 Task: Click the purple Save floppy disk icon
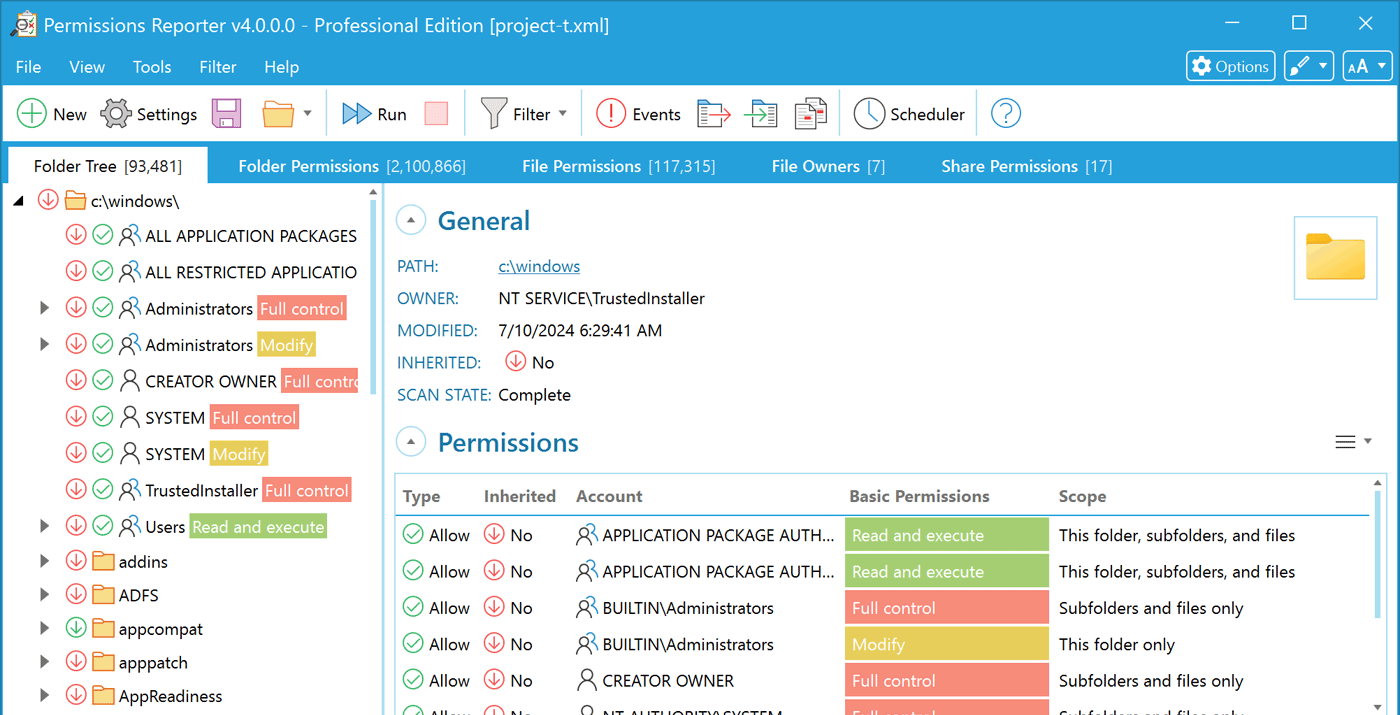pyautogui.click(x=227, y=114)
